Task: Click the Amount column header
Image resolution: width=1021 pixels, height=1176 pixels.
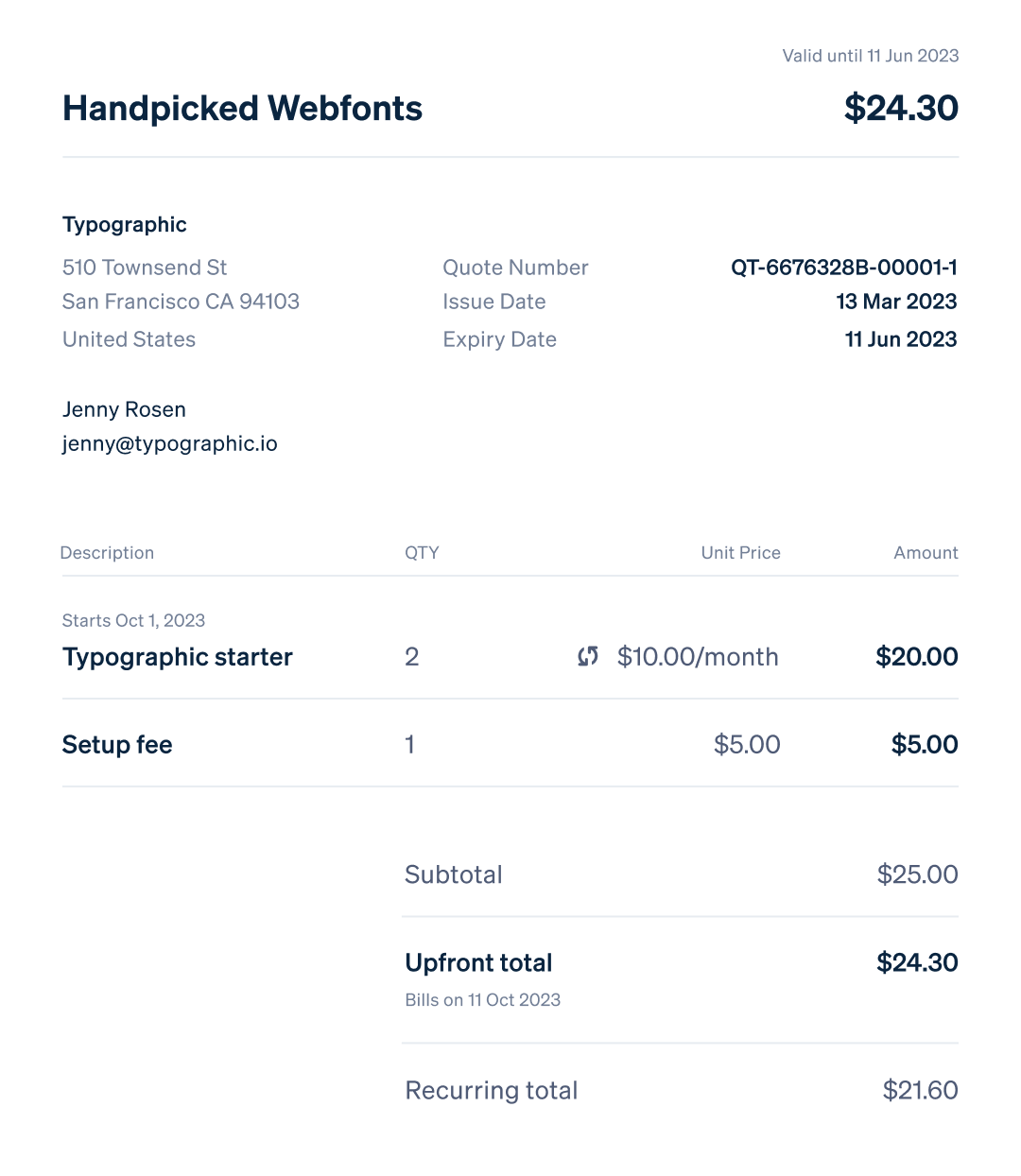Action: [x=926, y=553]
